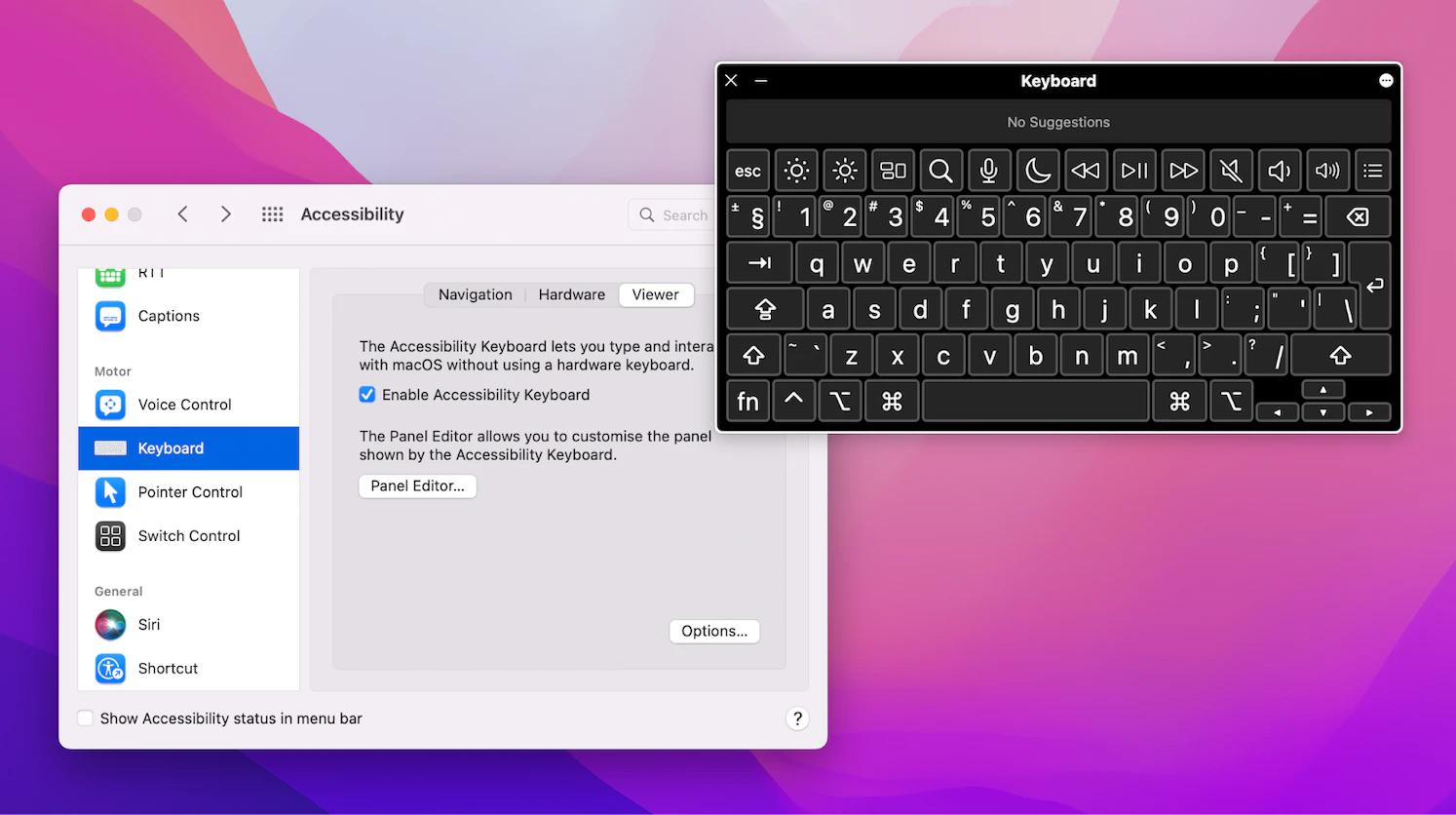Mute audio with the mute key
The width and height of the screenshot is (1456, 815).
point(1231,170)
